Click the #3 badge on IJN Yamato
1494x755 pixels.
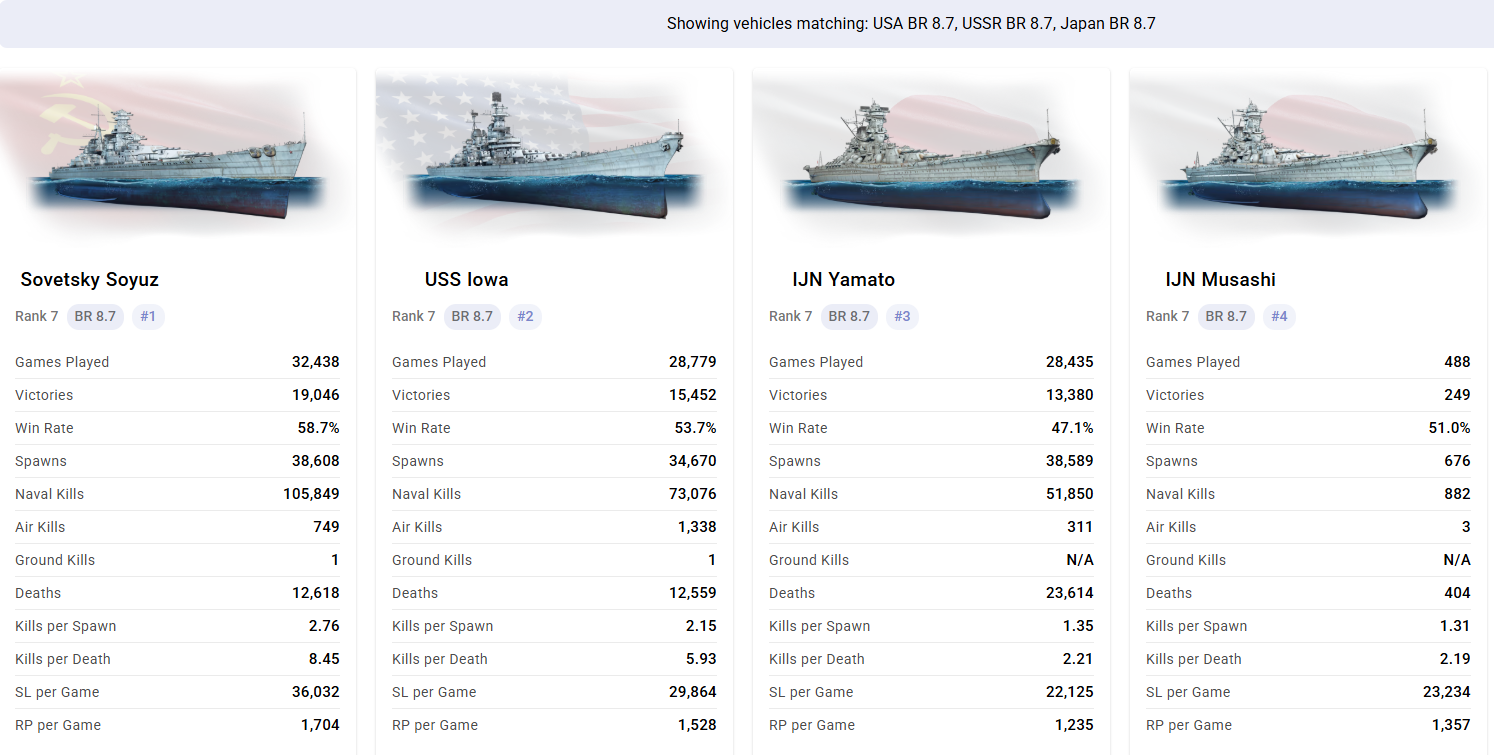tap(902, 316)
